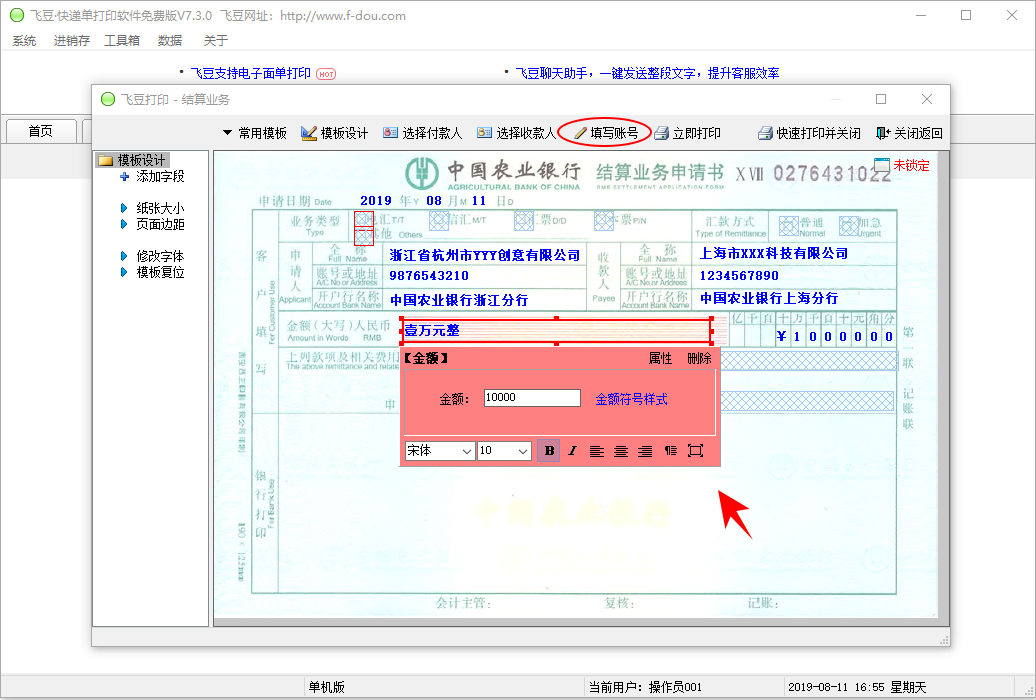Select the 模板设计 folder in the tree
This screenshot has width=1036, height=700.
click(132, 160)
